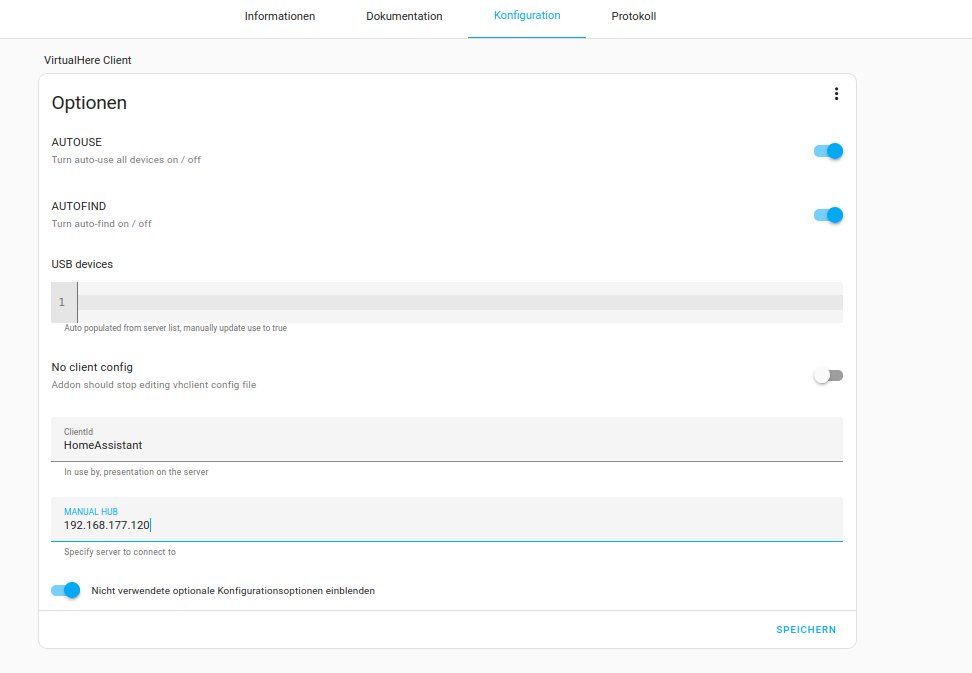The height and width of the screenshot is (673, 972).
Task: Disable the AUTOFIND switch
Action: pos(828,215)
